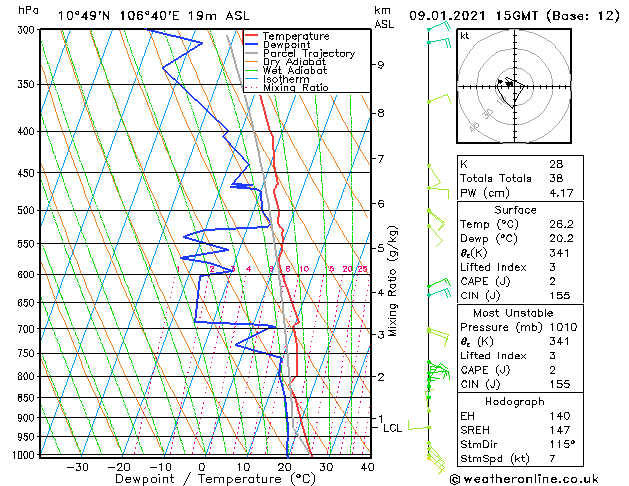Image resolution: width=629 pixels, height=486 pixels.
Task: Click the Most Unstable section header
Action: tap(513, 313)
